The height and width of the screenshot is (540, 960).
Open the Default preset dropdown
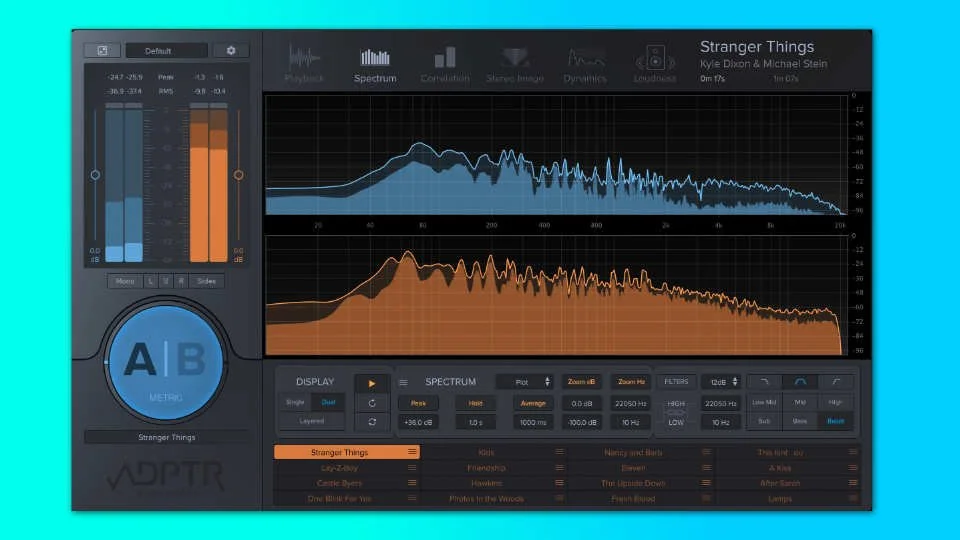pyautogui.click(x=166, y=51)
